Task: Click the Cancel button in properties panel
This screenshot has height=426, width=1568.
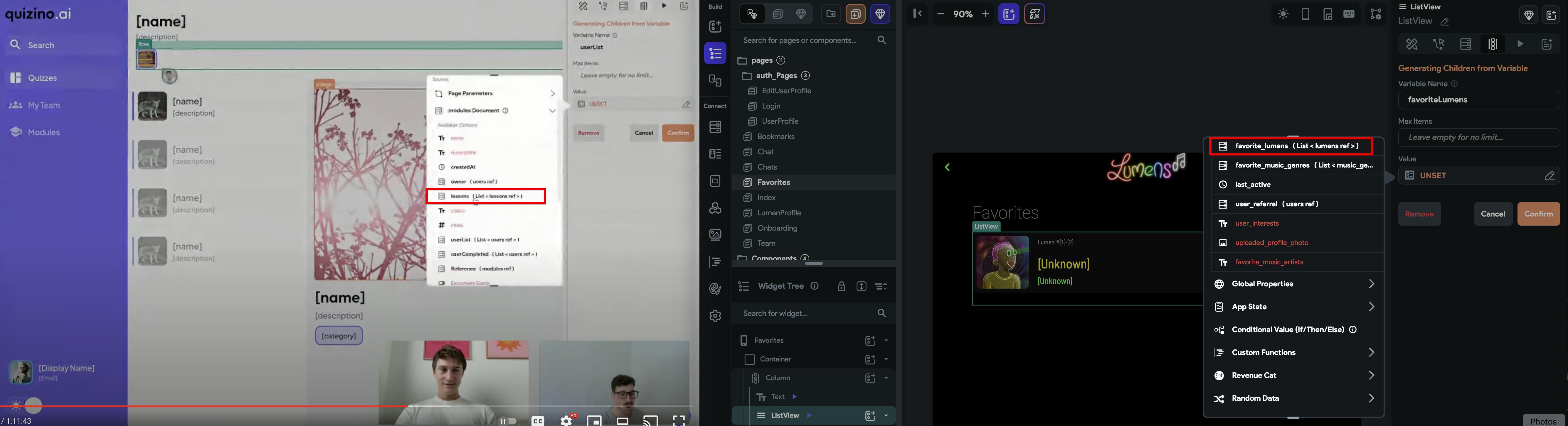Action: [x=1493, y=214]
